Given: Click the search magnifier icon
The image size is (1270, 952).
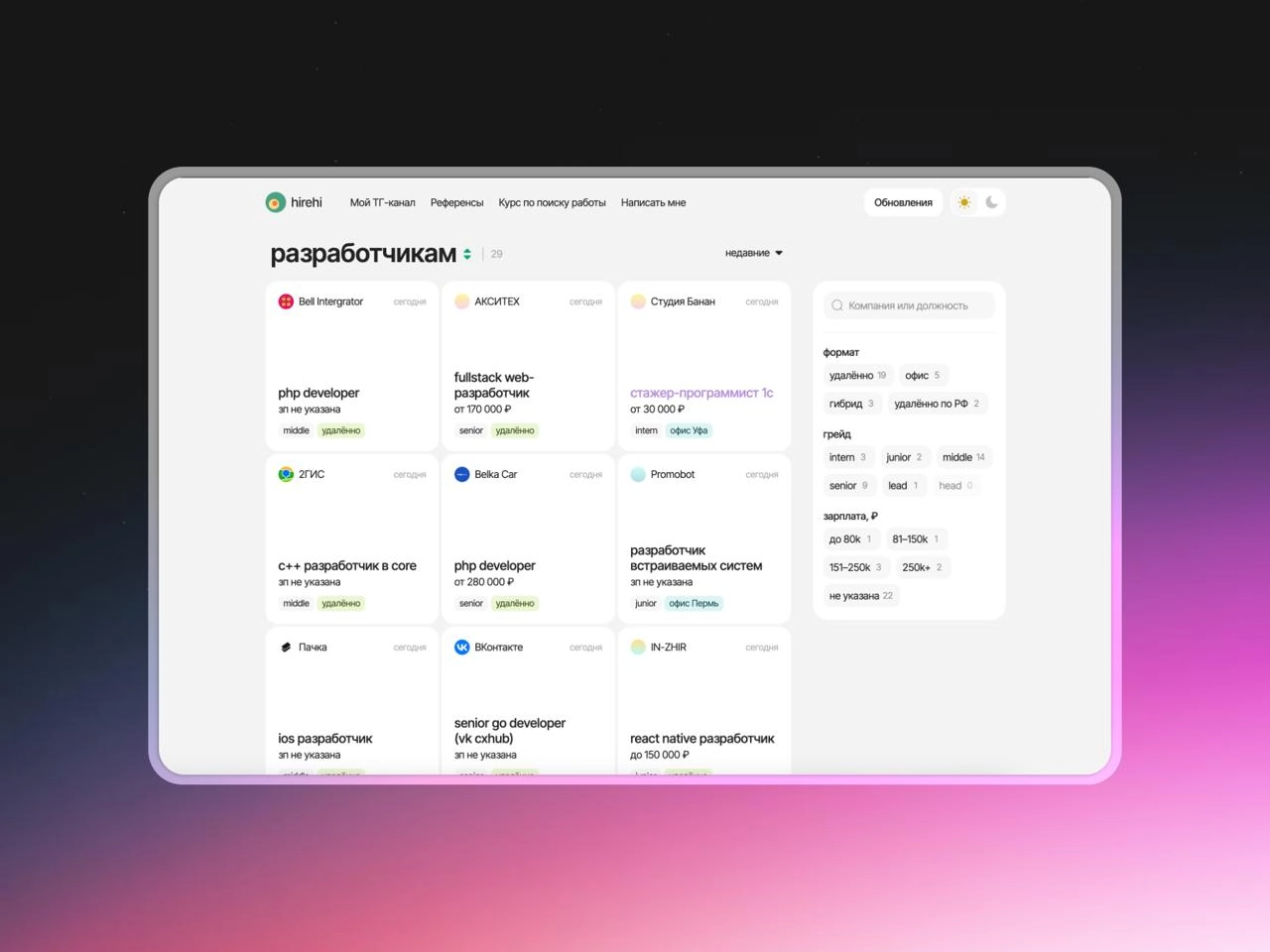Looking at the screenshot, I should (x=837, y=305).
